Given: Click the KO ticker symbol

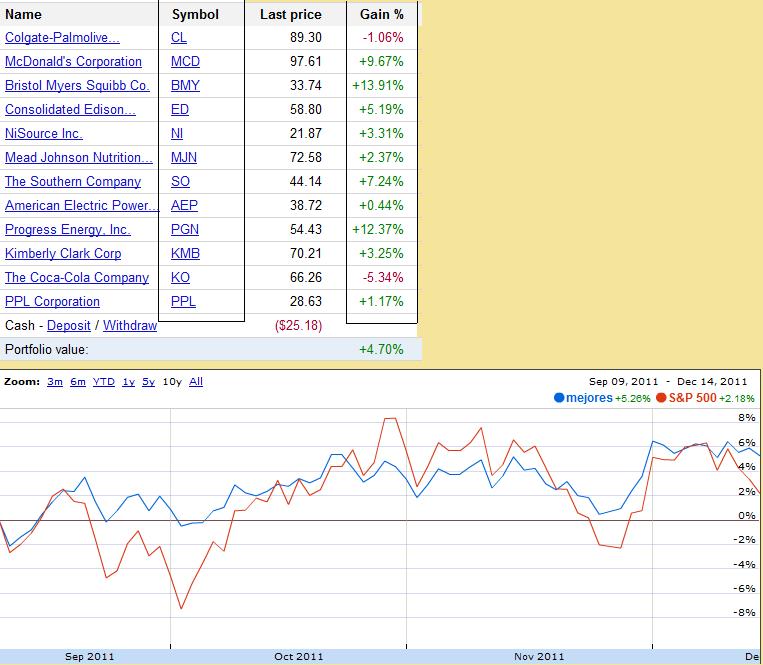Looking at the screenshot, I should point(180,277).
